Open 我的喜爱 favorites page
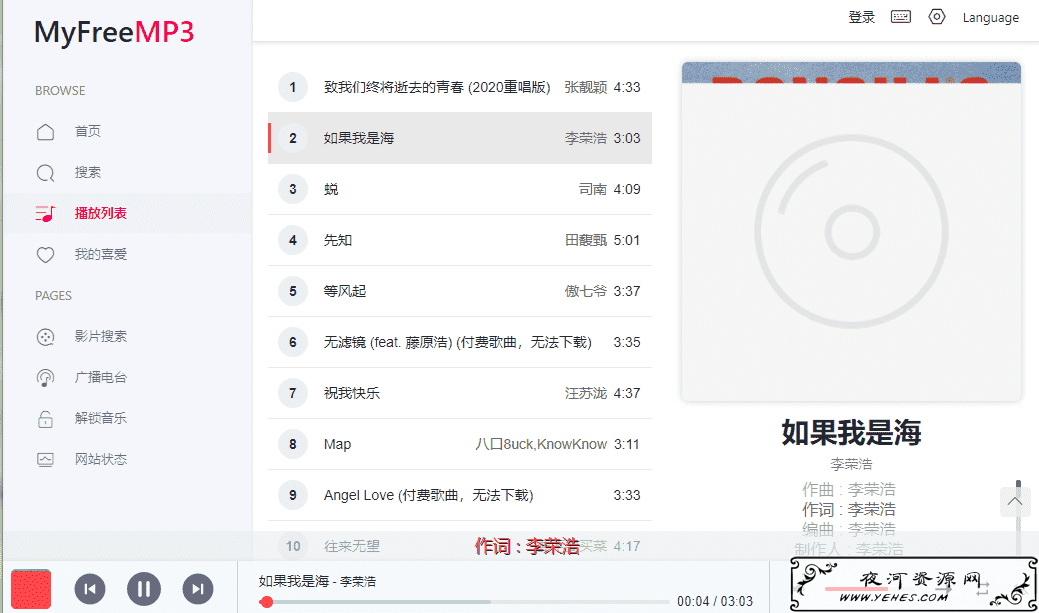1039x613 pixels. 101,254
